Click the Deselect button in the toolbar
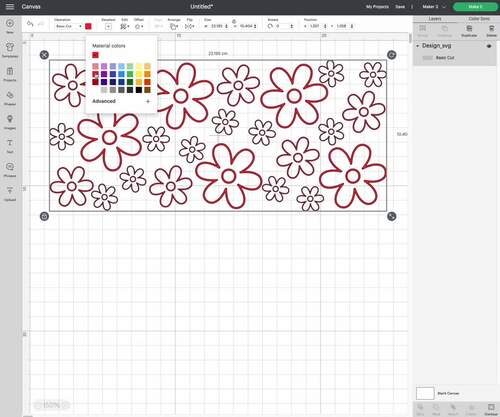Screen dimensions: 500x417 point(108,26)
